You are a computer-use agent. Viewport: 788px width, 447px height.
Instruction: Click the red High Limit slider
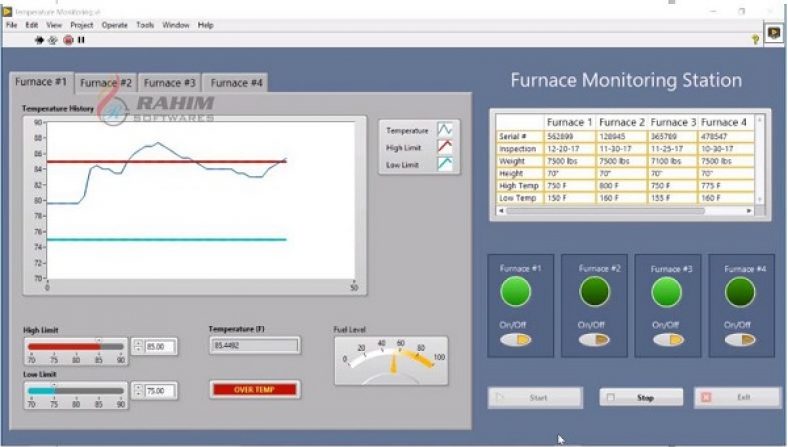(x=76, y=347)
